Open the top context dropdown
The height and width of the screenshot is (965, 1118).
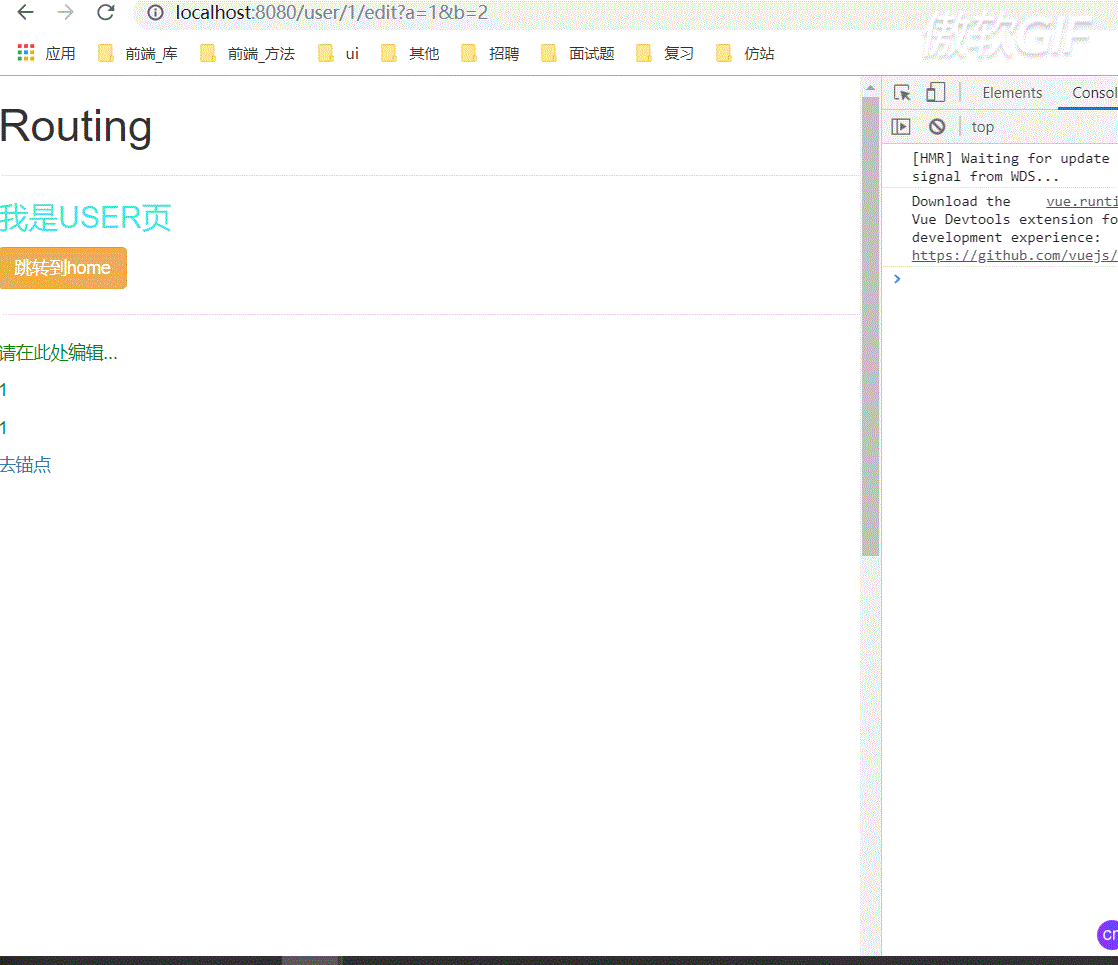tap(983, 127)
